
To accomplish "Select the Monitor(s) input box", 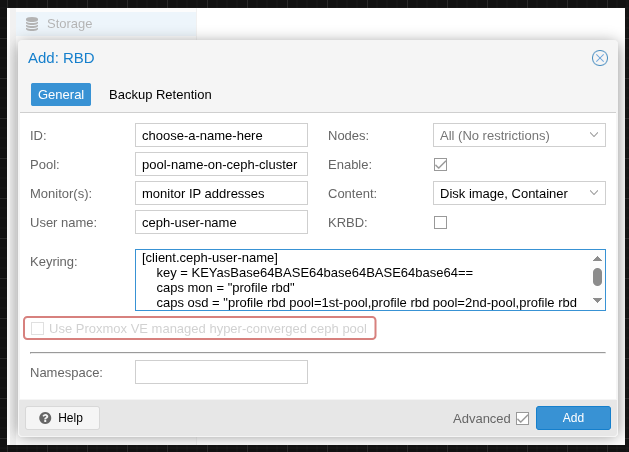I will point(221,193).
